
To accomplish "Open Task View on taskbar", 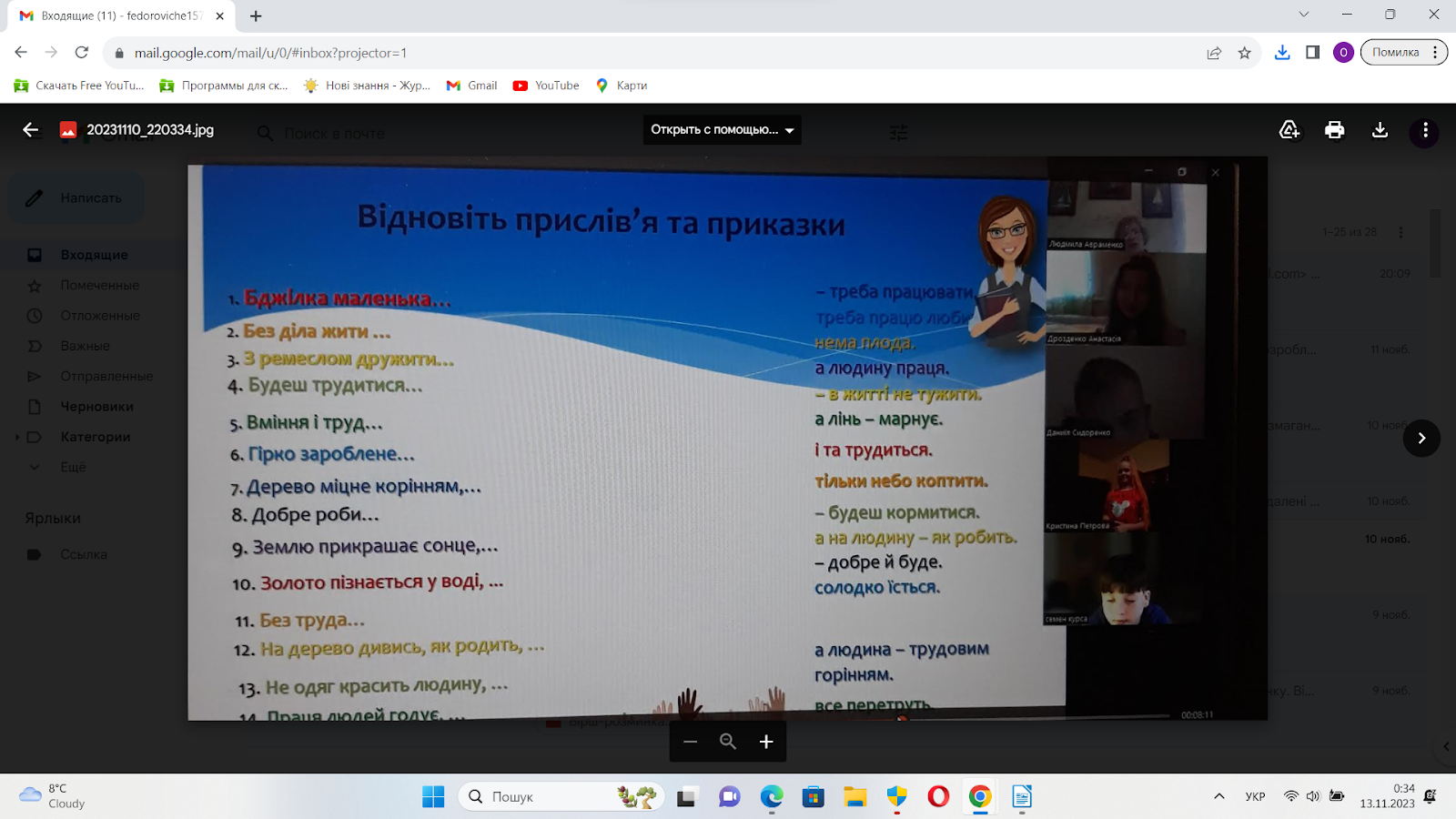I will tap(687, 797).
